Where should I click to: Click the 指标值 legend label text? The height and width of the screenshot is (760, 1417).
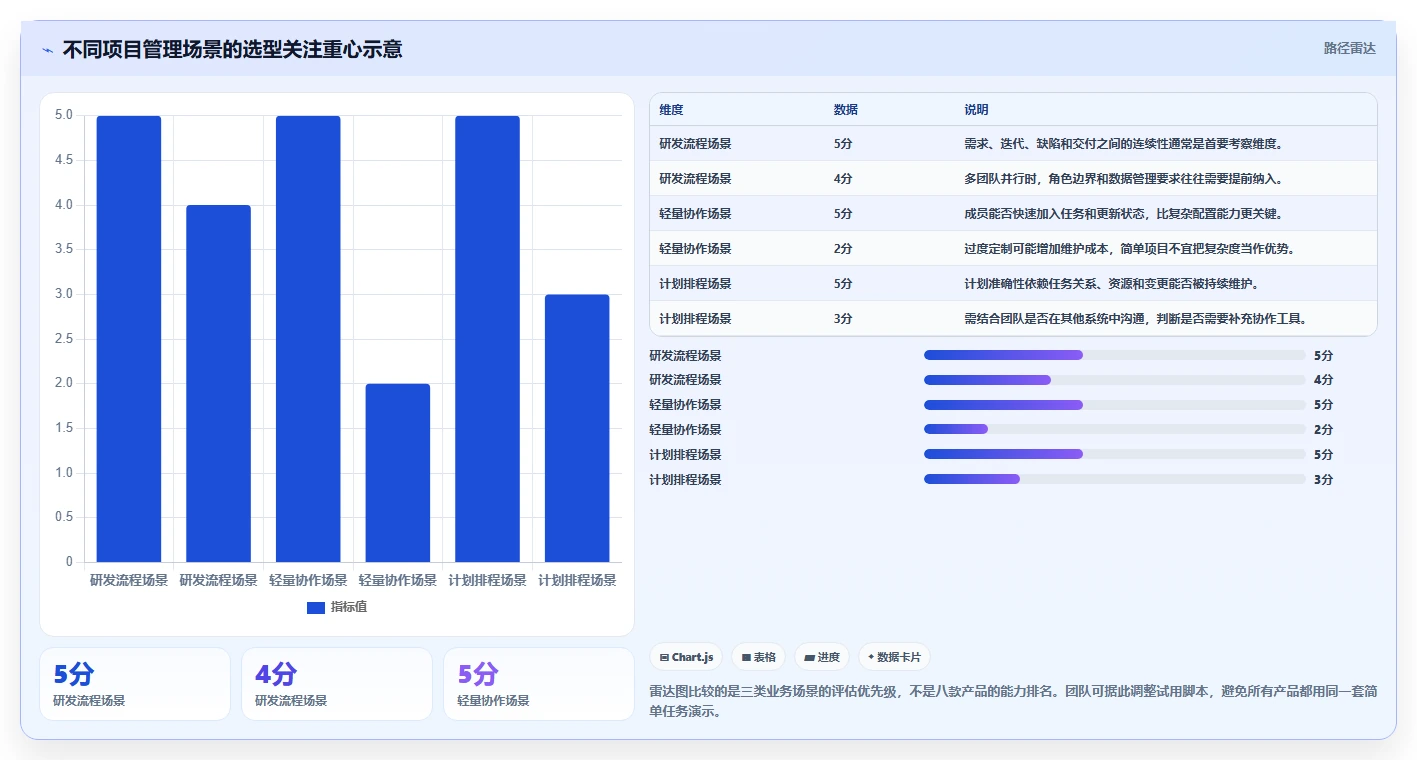[x=349, y=607]
